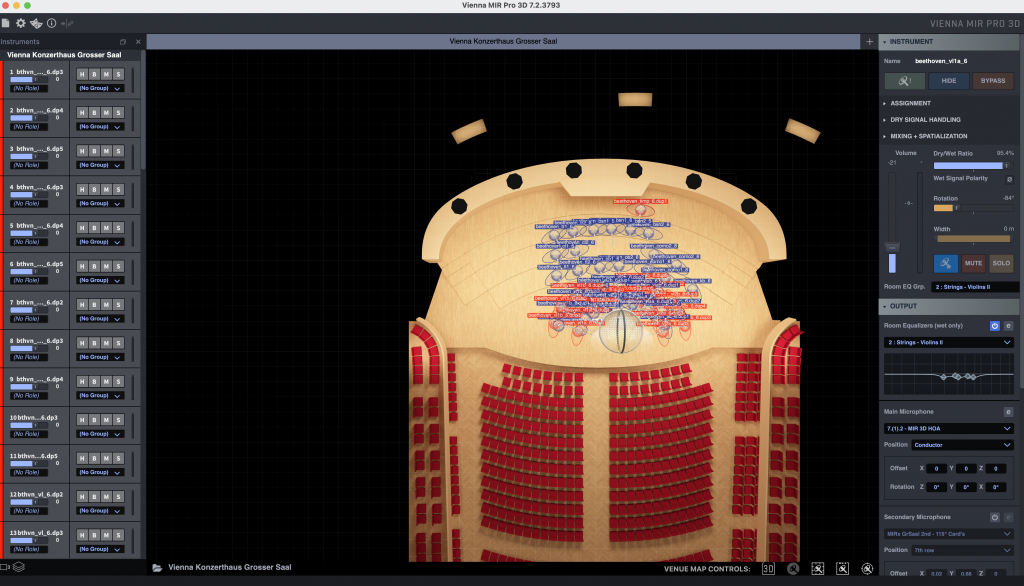
Task: Open the Room Equalizers editor button
Action: (x=1008, y=325)
